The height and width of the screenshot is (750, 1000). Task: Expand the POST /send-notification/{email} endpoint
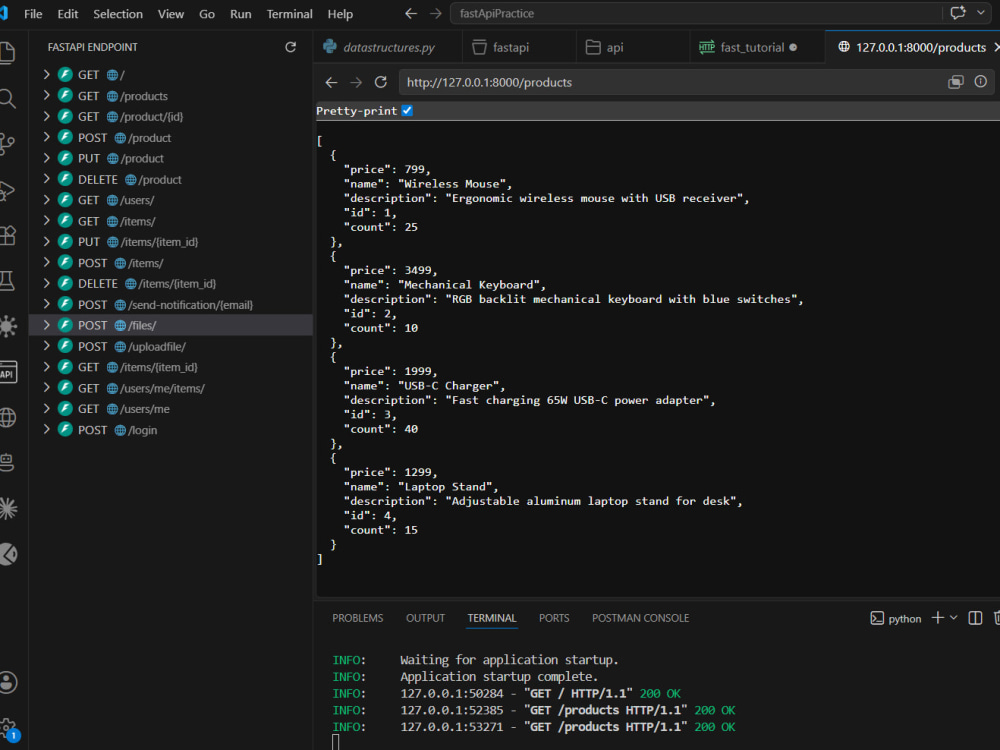(x=46, y=304)
